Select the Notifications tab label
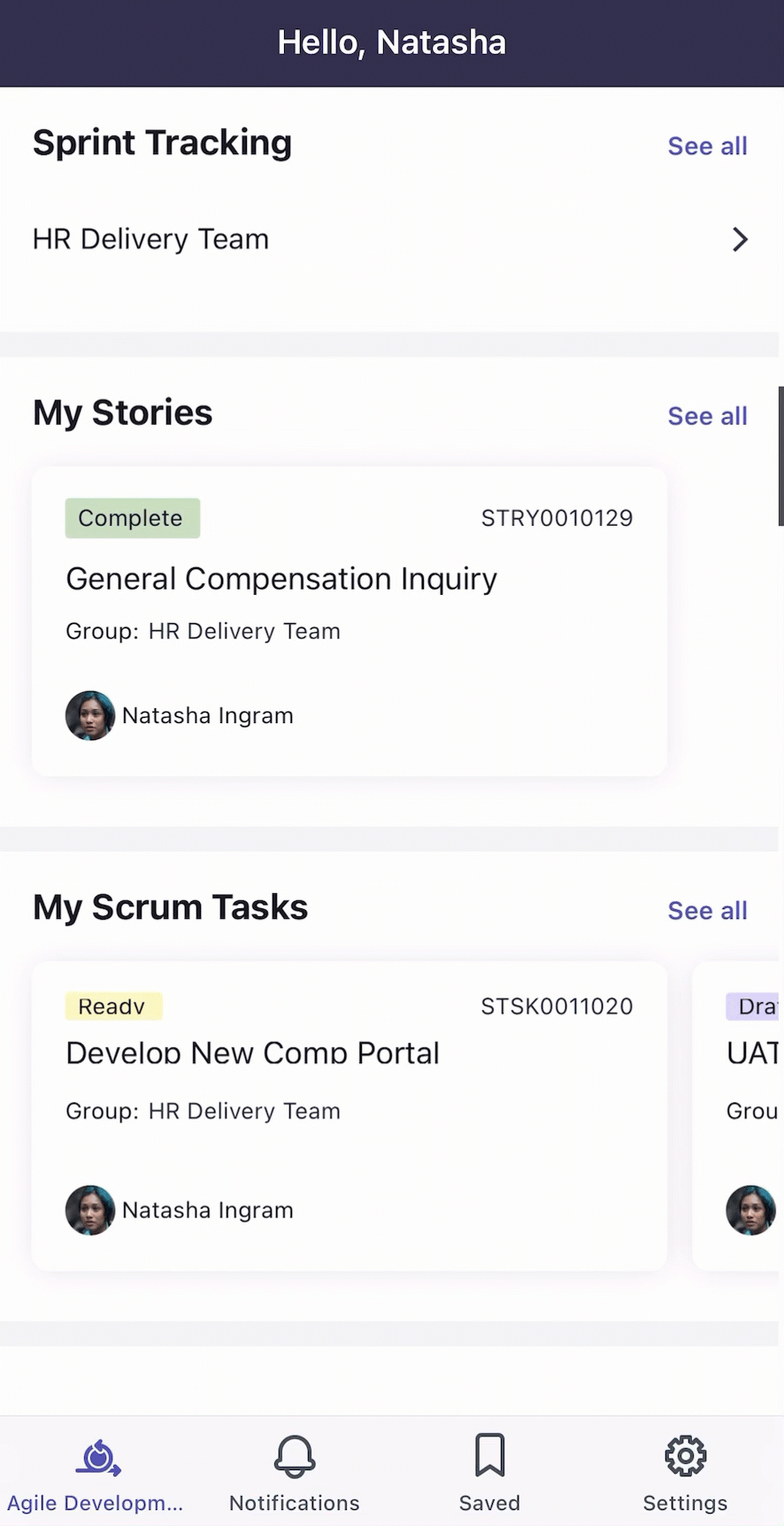Screen dimensions: 784x1526 click(295, 1503)
